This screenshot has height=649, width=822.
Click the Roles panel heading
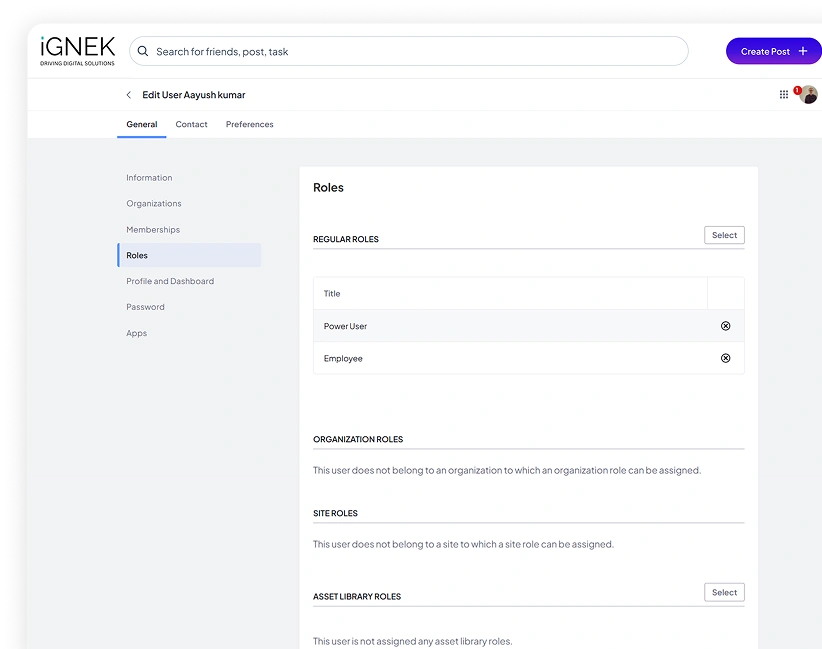click(x=328, y=188)
